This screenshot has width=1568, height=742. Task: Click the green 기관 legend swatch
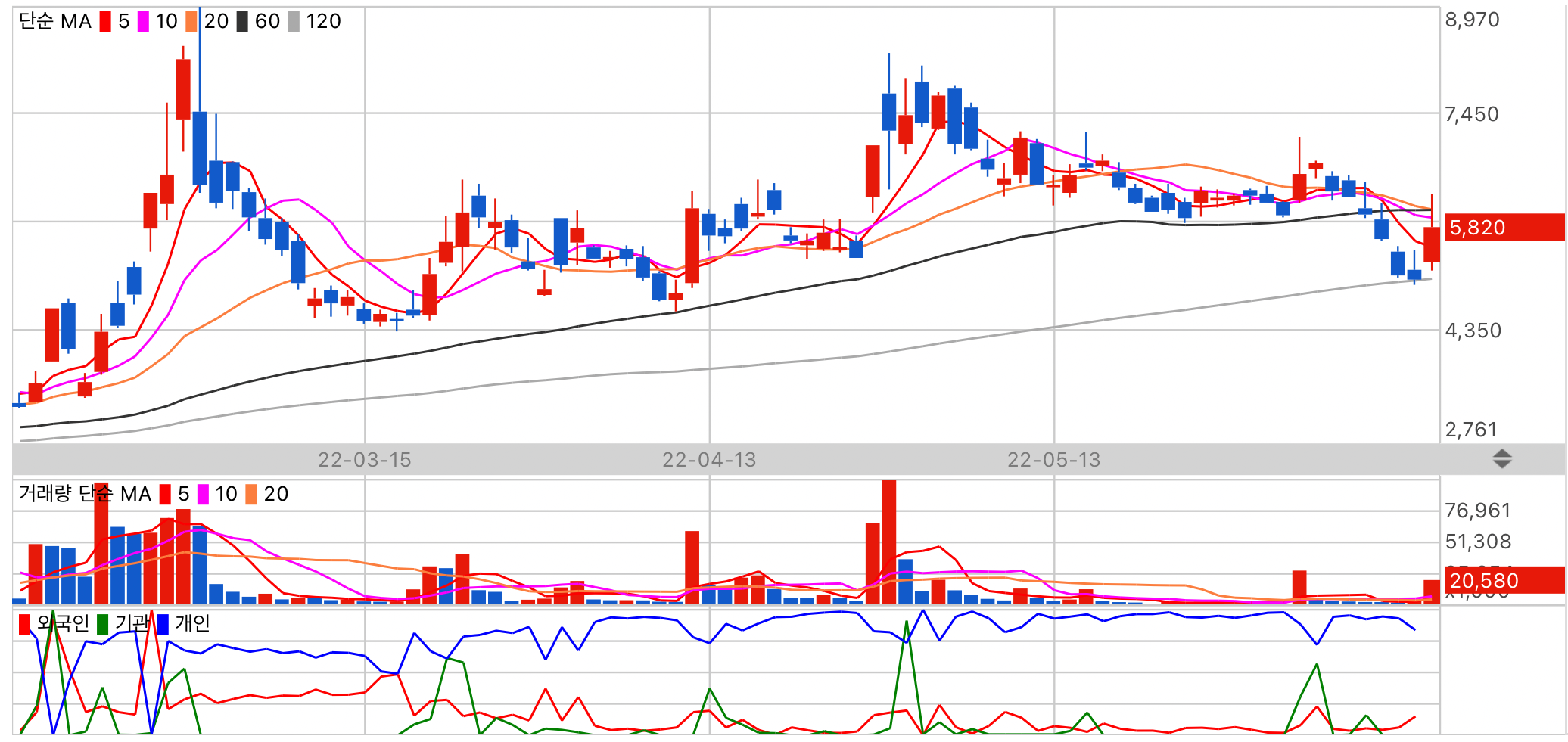pos(103,624)
